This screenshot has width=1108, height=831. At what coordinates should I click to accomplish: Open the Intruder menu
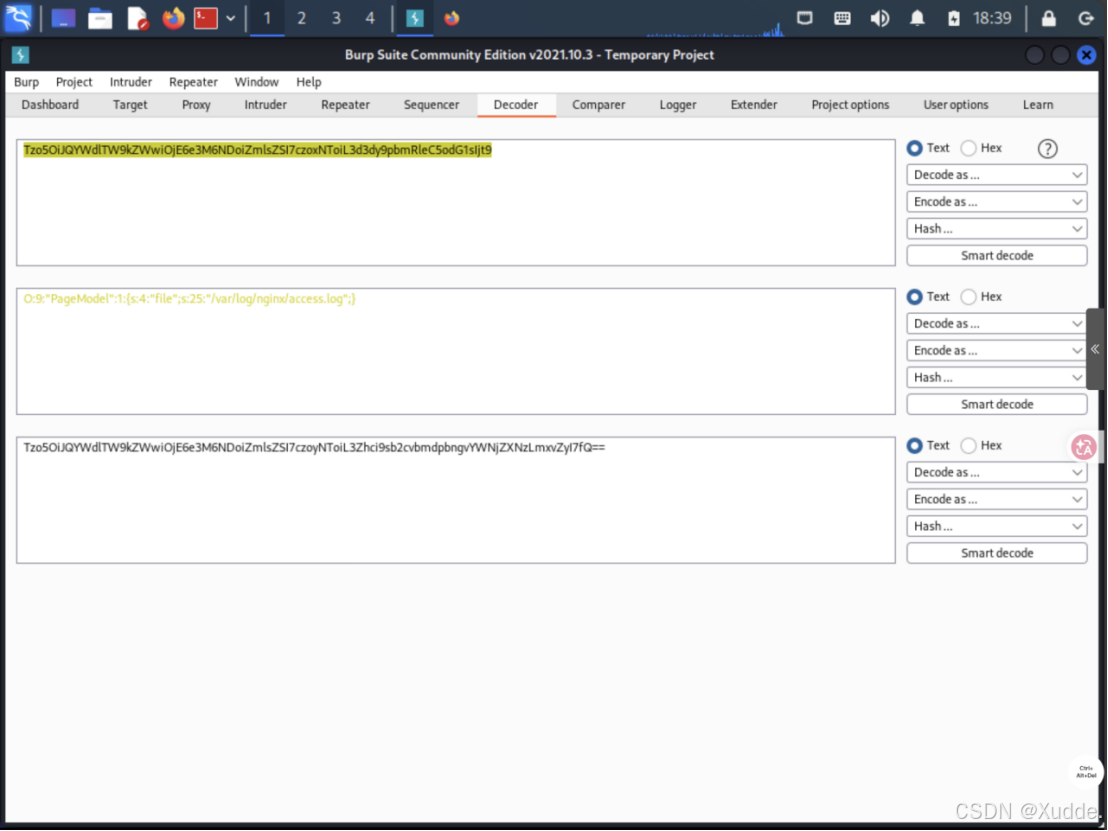131,82
